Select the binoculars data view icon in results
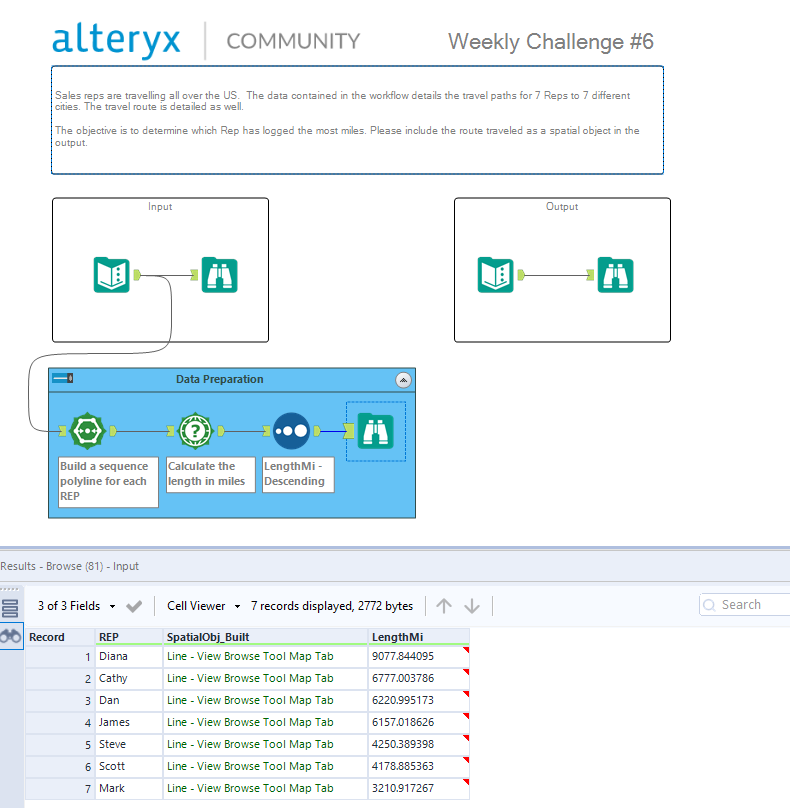Image resolution: width=790 pixels, height=808 pixels. (11, 637)
